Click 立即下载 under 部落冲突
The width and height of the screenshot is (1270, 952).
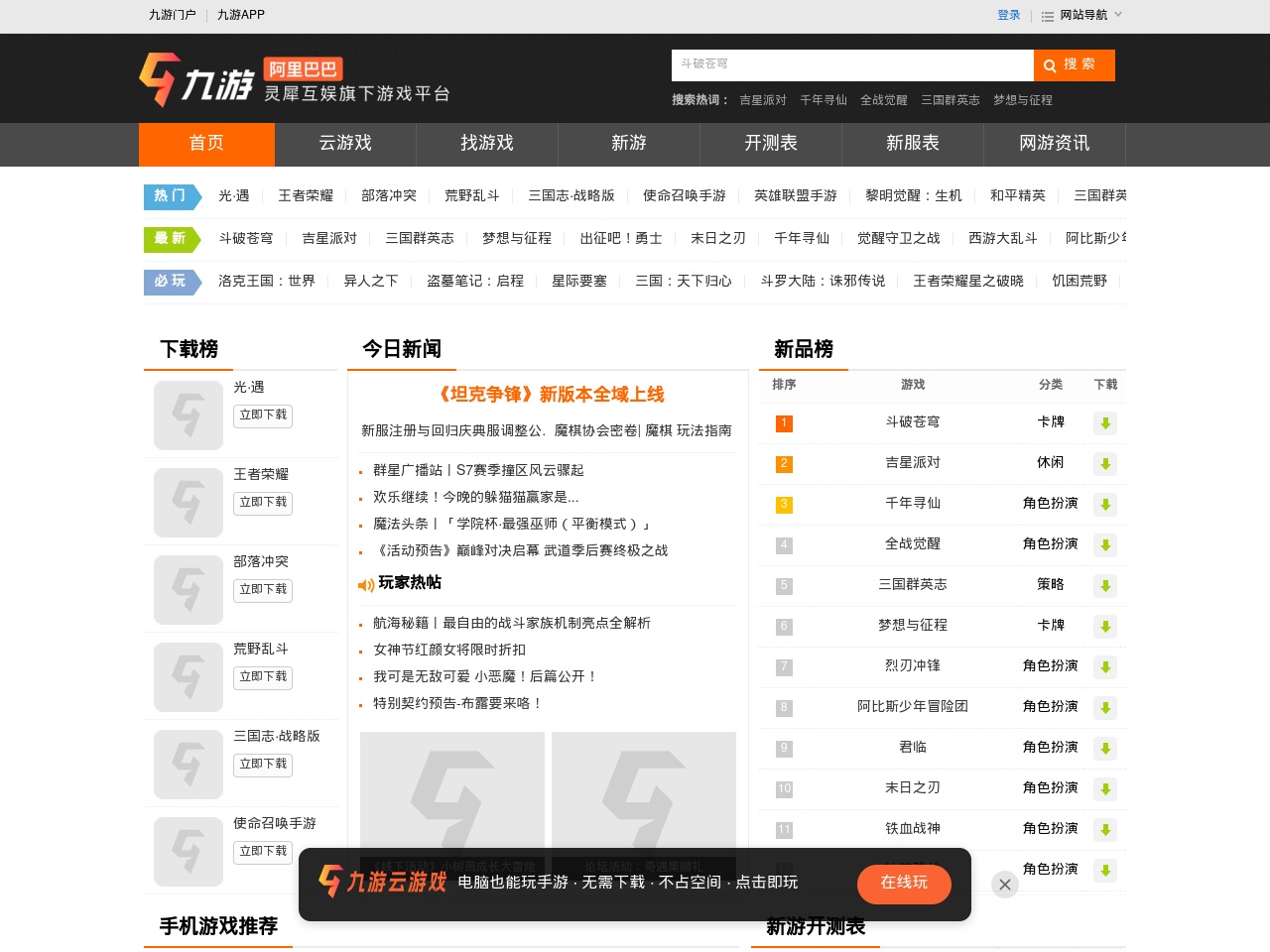[263, 590]
